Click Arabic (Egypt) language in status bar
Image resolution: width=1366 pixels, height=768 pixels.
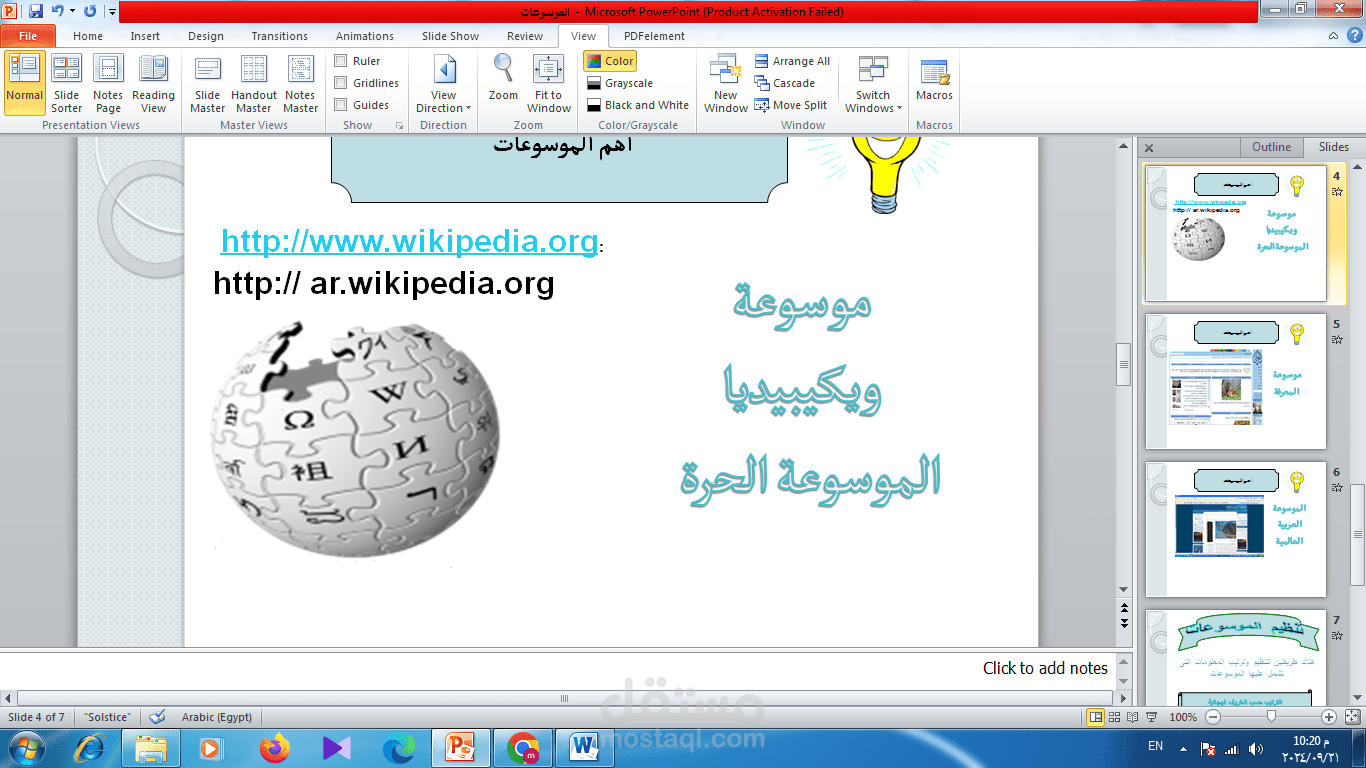tap(217, 717)
